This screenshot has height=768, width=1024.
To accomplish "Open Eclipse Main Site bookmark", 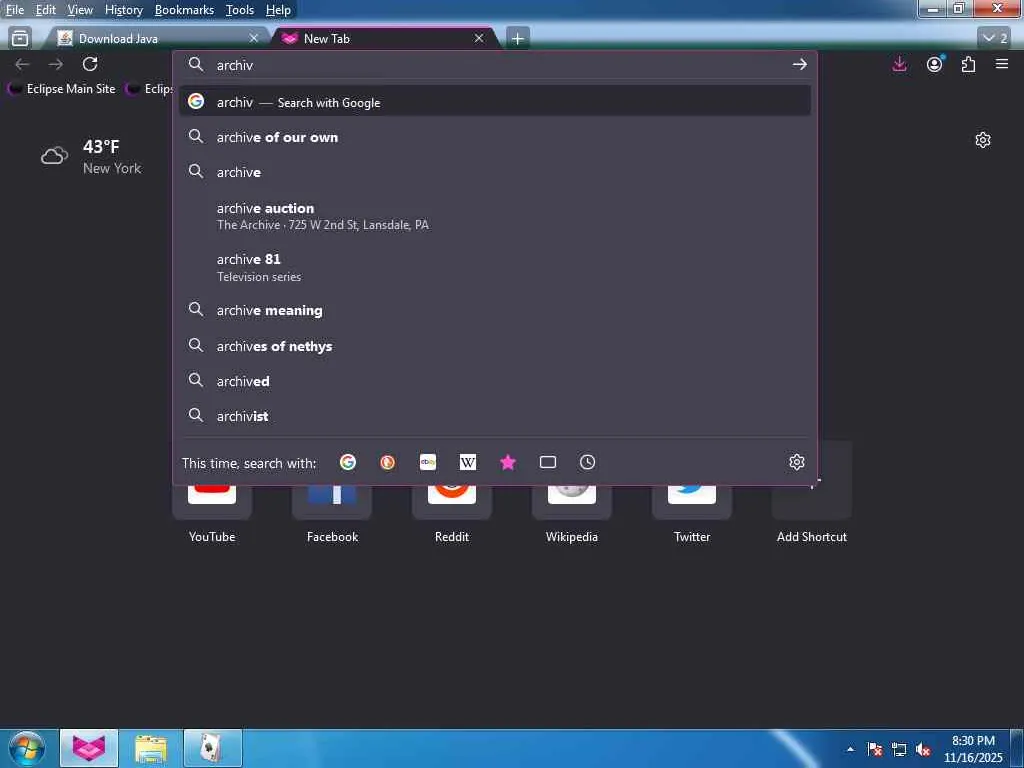I will pyautogui.click(x=62, y=89).
